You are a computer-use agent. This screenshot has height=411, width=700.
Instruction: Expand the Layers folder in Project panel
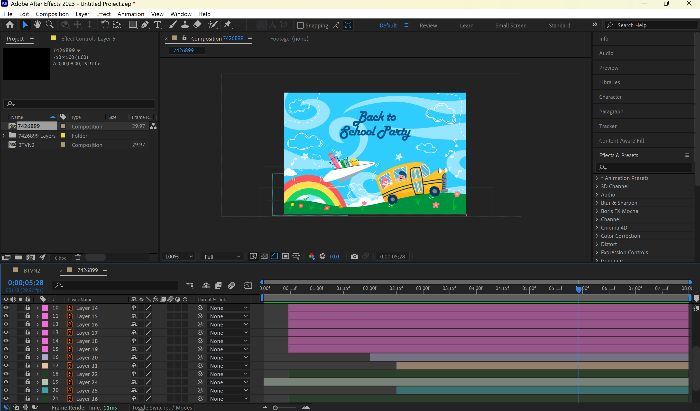(4, 136)
